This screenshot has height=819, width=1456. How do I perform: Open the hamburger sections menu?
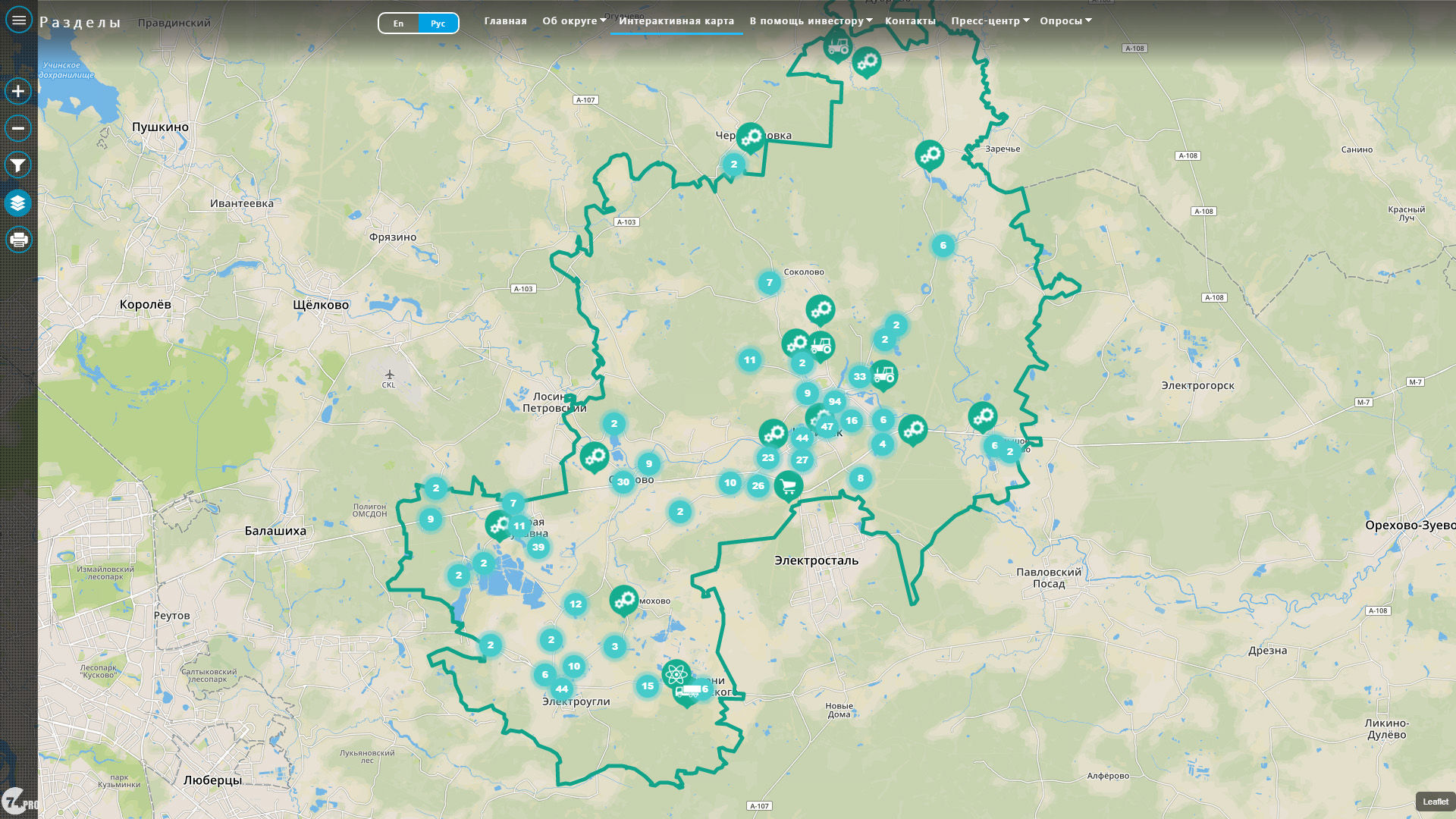19,20
